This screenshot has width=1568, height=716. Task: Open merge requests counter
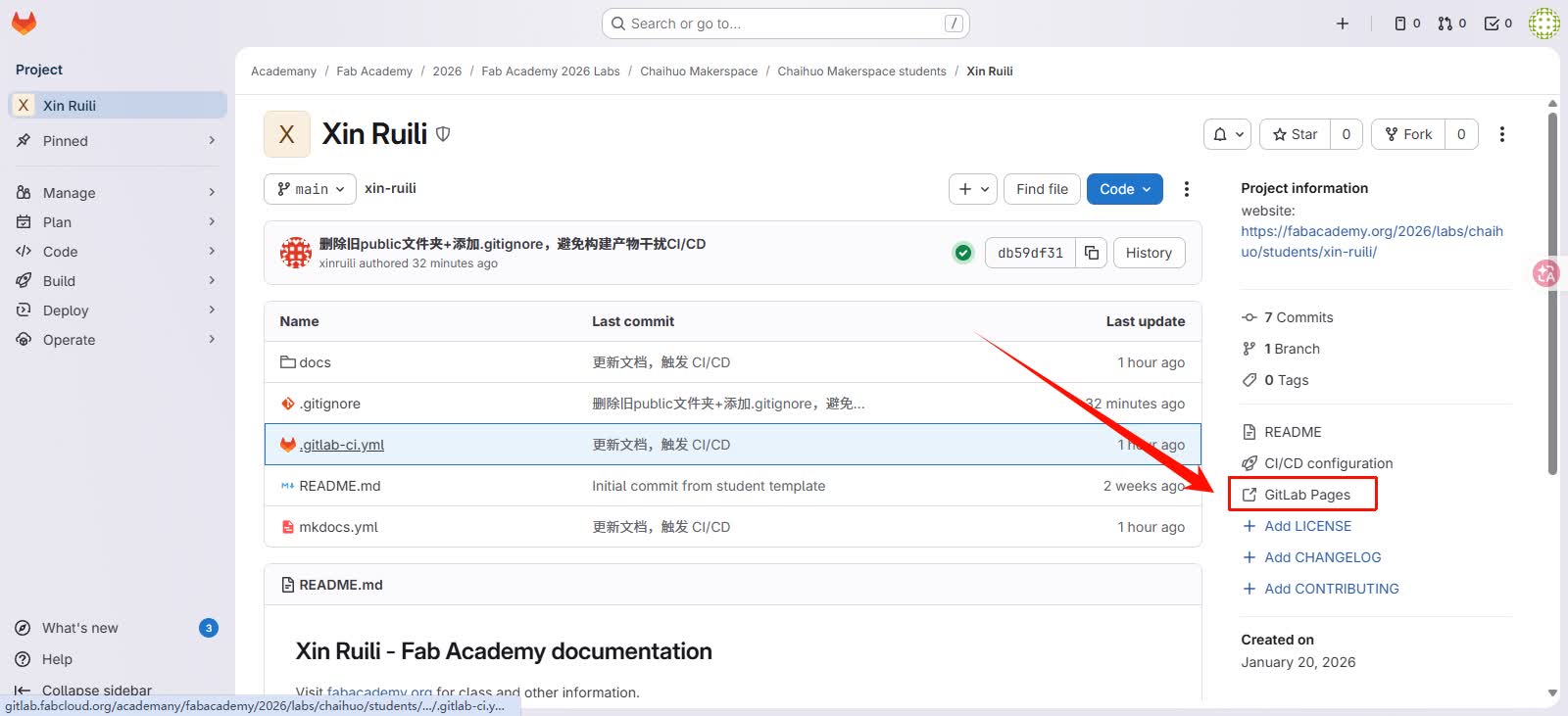coord(1452,24)
